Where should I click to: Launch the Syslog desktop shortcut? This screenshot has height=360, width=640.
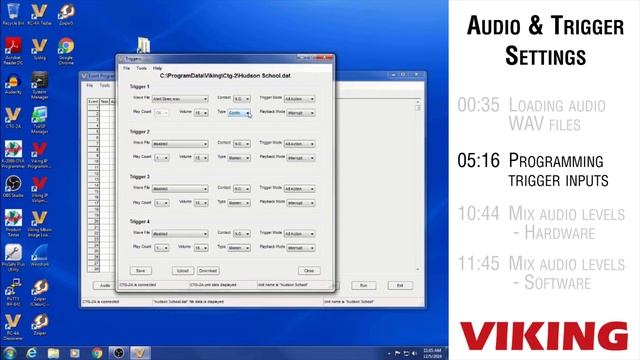40,49
